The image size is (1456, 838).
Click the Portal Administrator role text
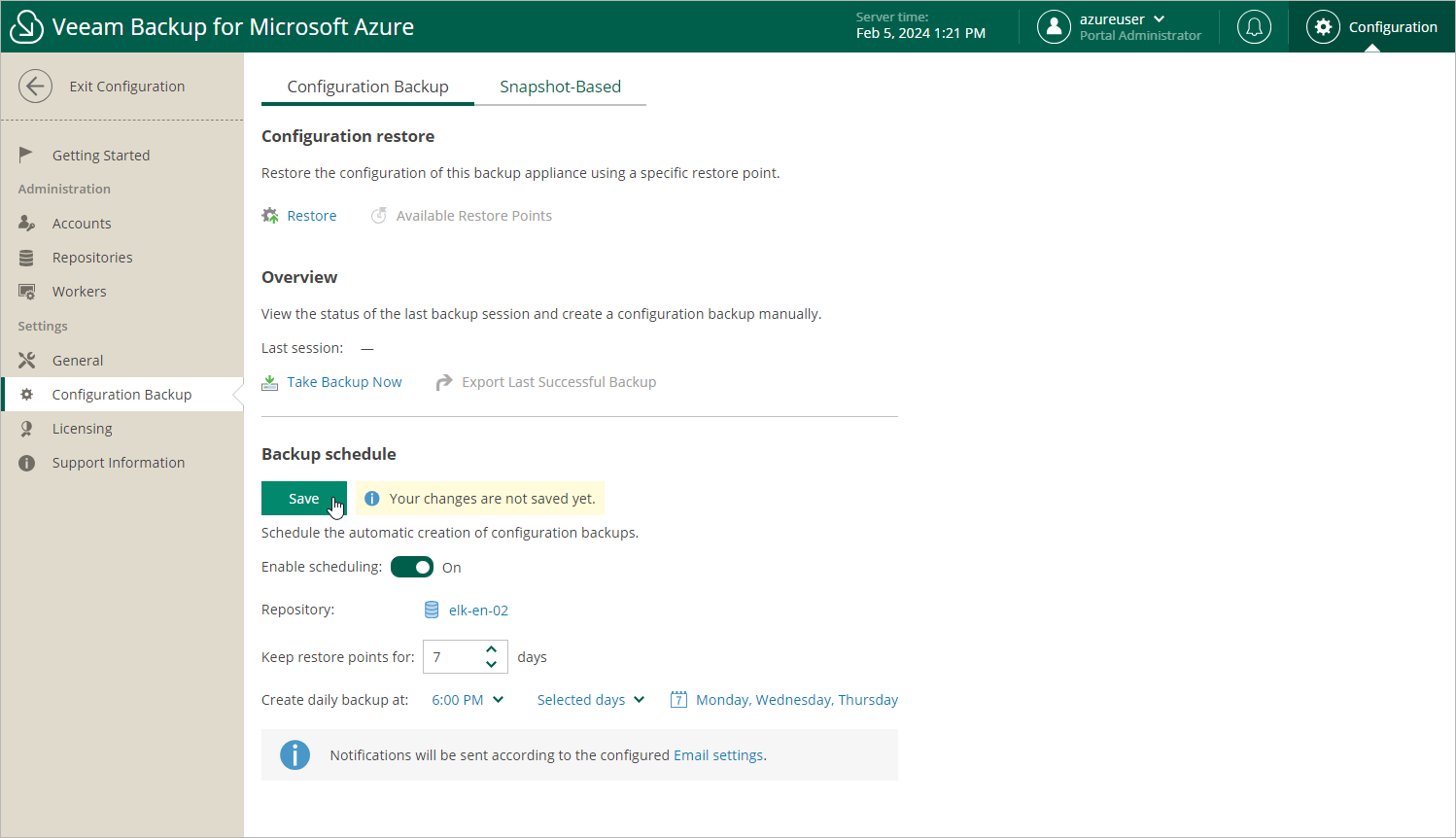coord(1140,36)
